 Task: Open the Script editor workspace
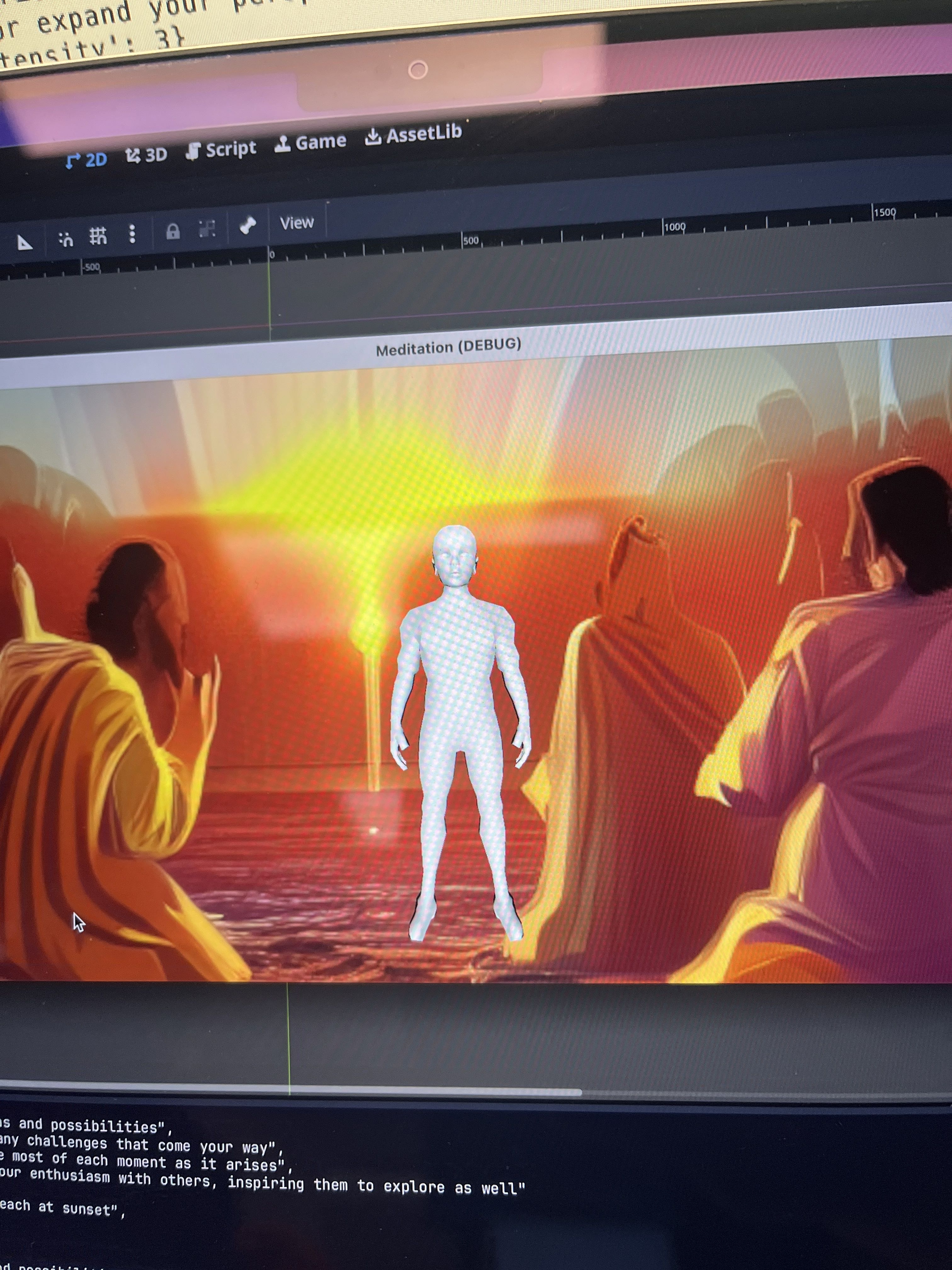pyautogui.click(x=222, y=150)
